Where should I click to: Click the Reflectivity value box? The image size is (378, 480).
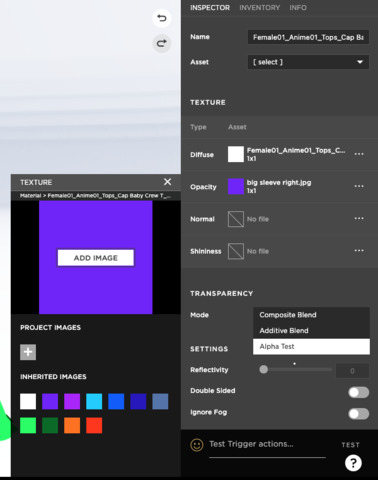[x=352, y=371]
